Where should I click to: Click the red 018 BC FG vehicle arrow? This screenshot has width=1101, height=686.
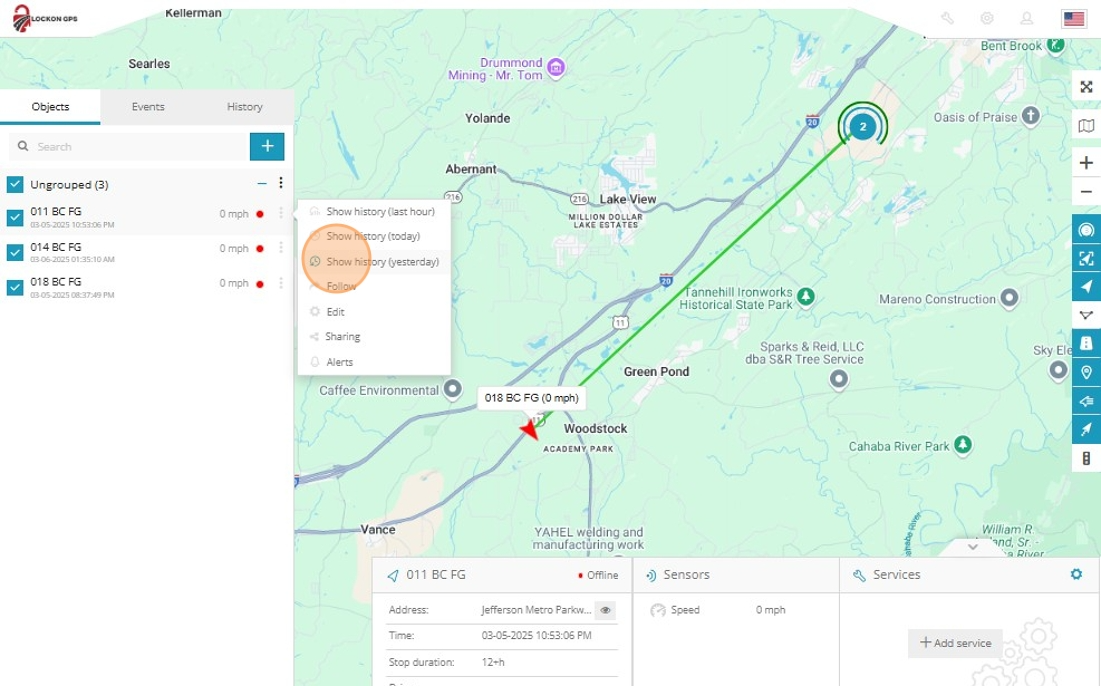coord(530,428)
